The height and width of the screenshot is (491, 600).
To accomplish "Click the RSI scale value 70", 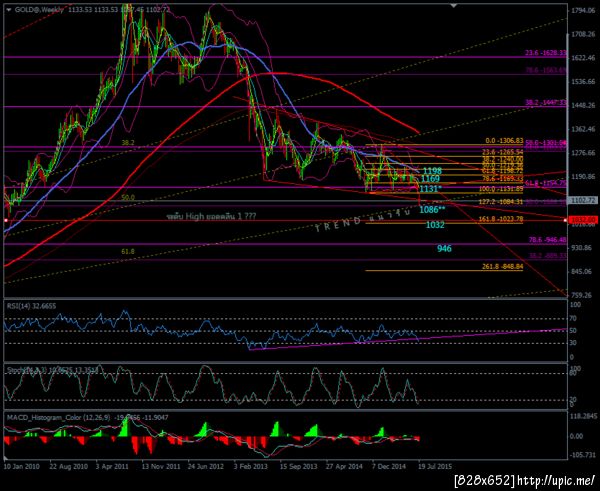I will [574, 318].
